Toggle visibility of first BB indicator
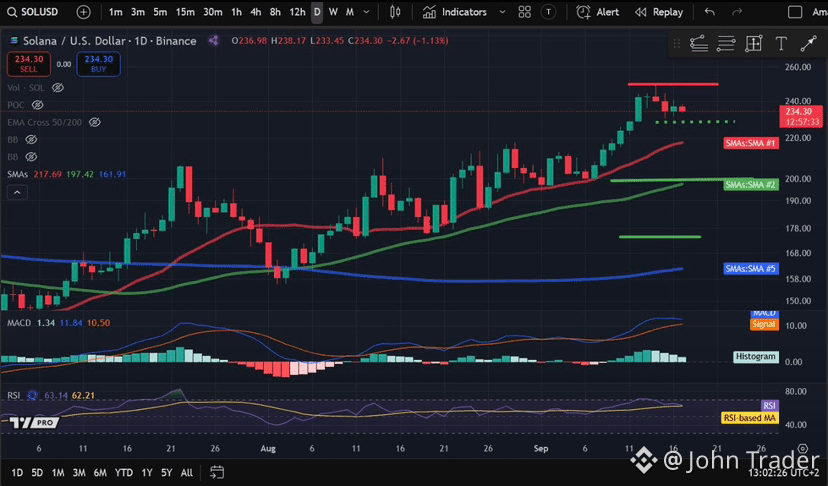This screenshot has height=486, width=828. pos(31,139)
